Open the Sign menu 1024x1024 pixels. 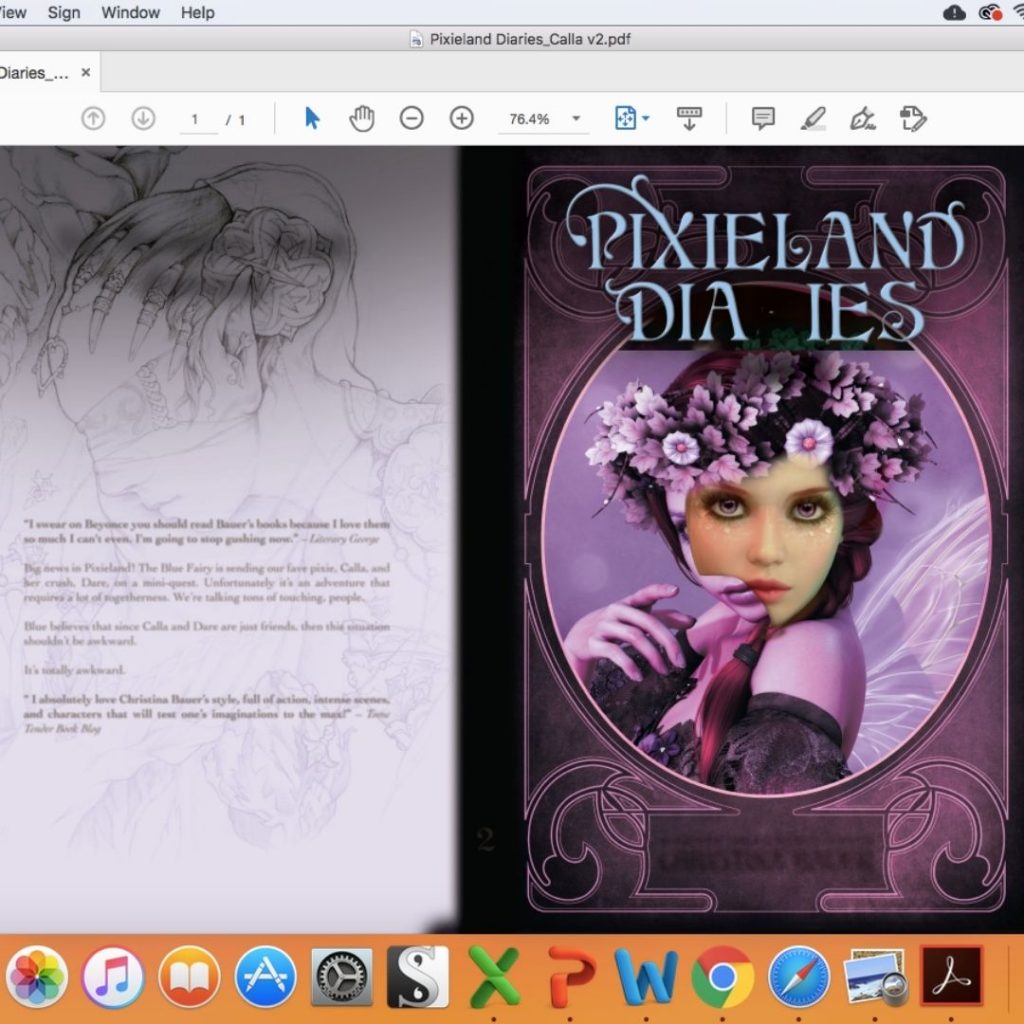tap(64, 12)
